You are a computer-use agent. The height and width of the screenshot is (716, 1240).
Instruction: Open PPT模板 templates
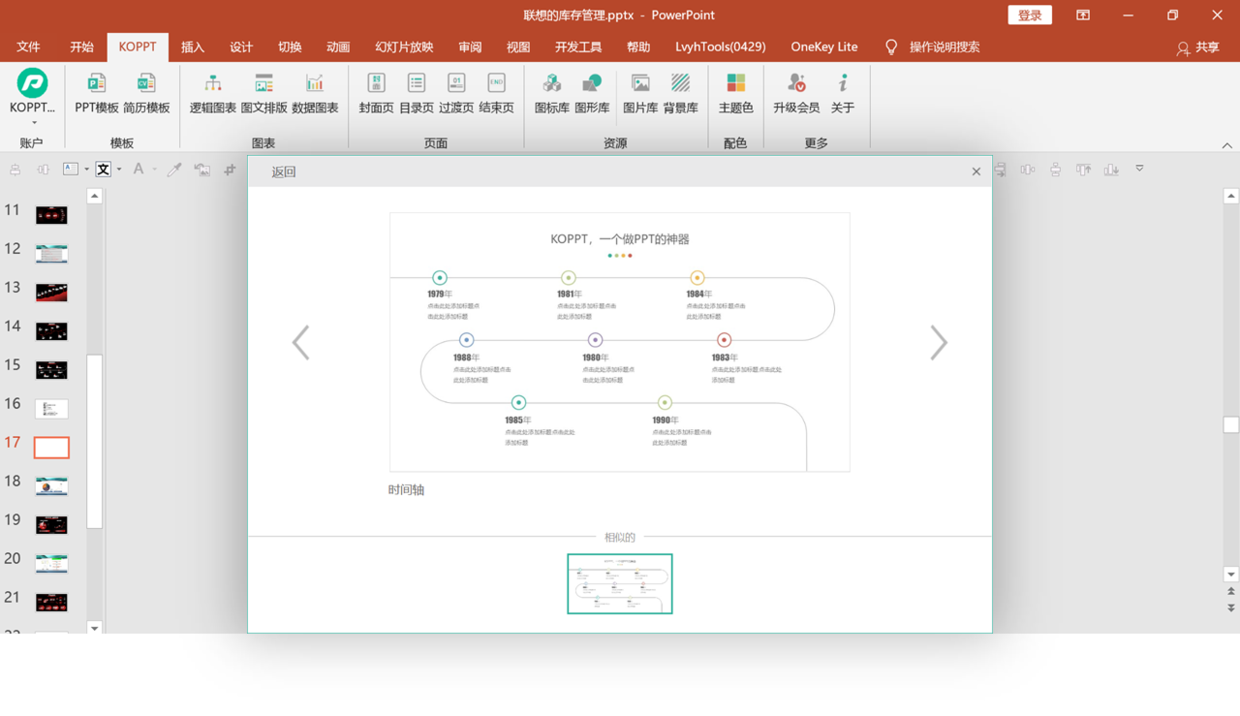click(x=96, y=92)
